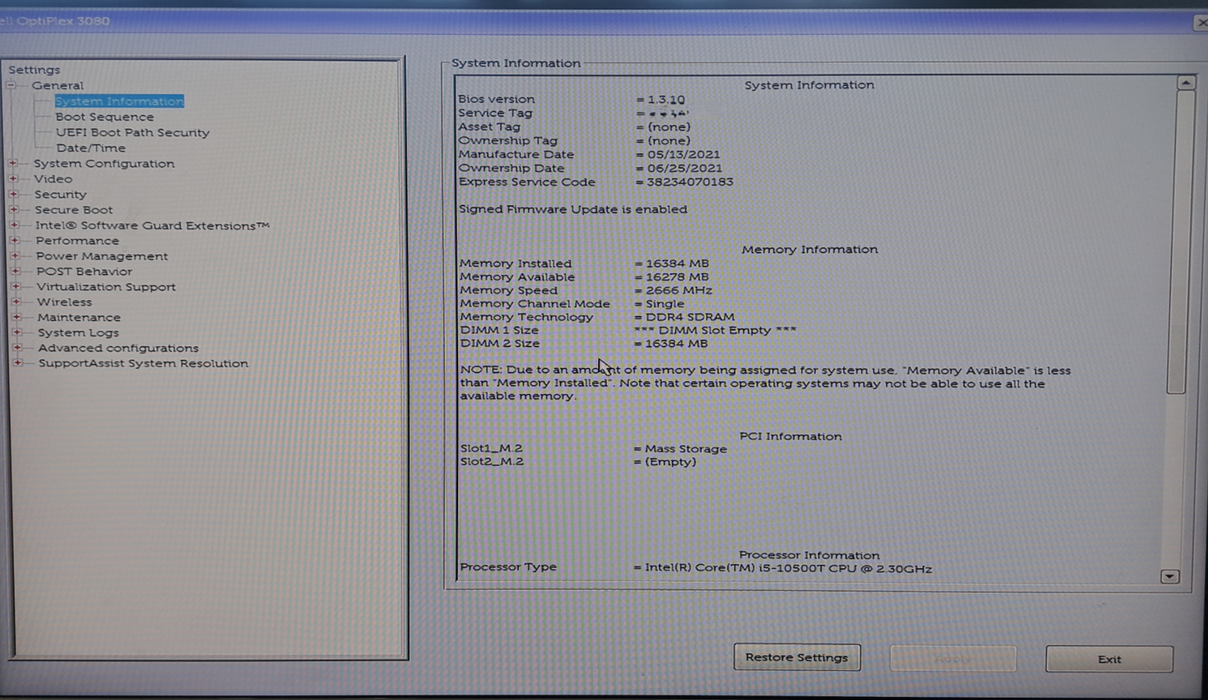The height and width of the screenshot is (700, 1208).
Task: Open the Date/Time settings
Action: 91,148
